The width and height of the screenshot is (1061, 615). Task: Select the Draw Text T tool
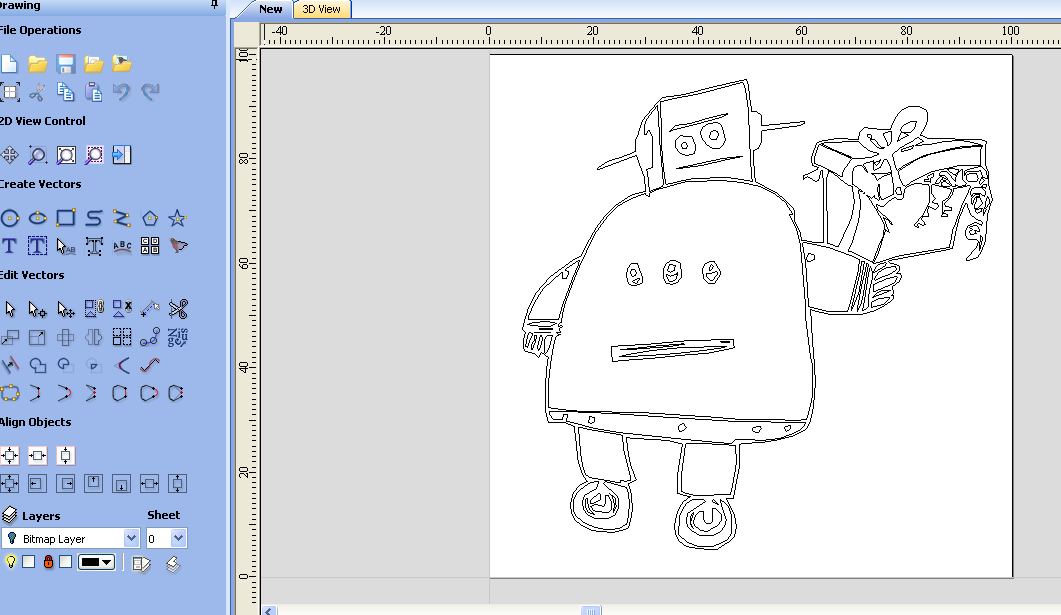[x=9, y=246]
